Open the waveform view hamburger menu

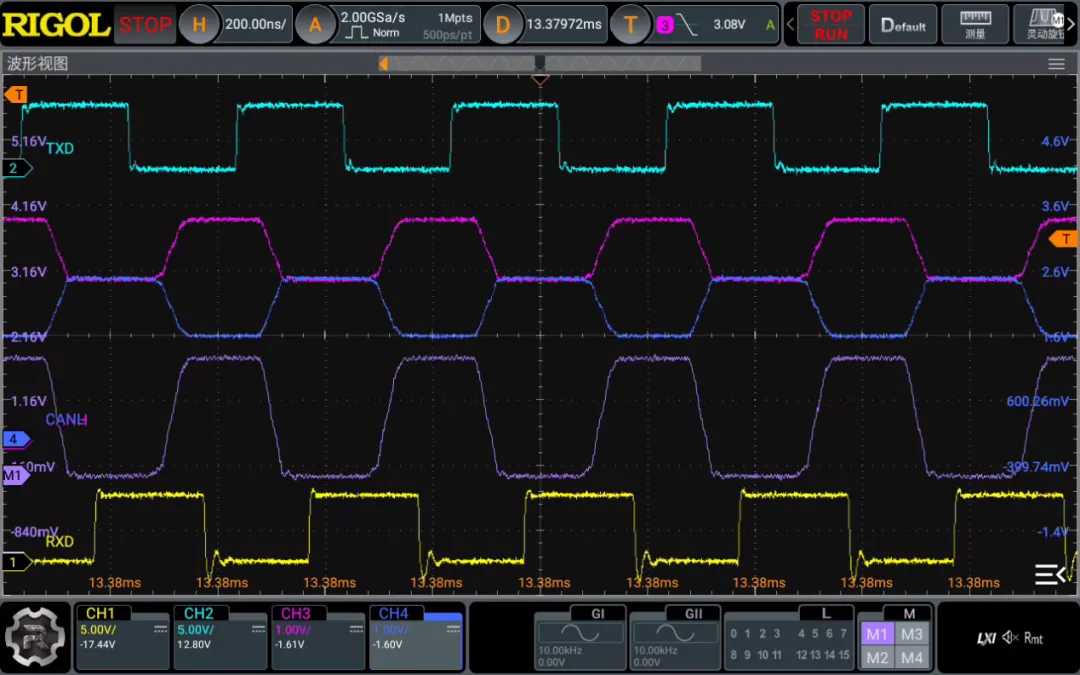pyautogui.click(x=1056, y=64)
